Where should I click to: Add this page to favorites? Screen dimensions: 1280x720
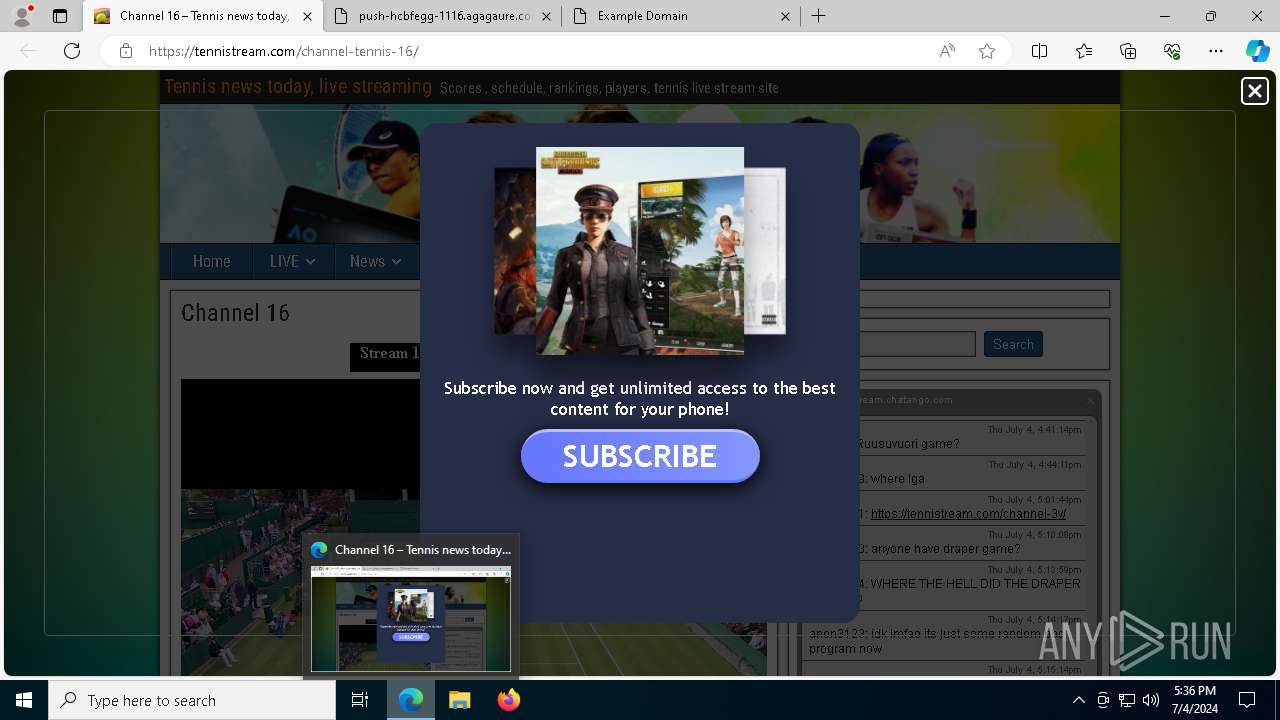(x=987, y=51)
